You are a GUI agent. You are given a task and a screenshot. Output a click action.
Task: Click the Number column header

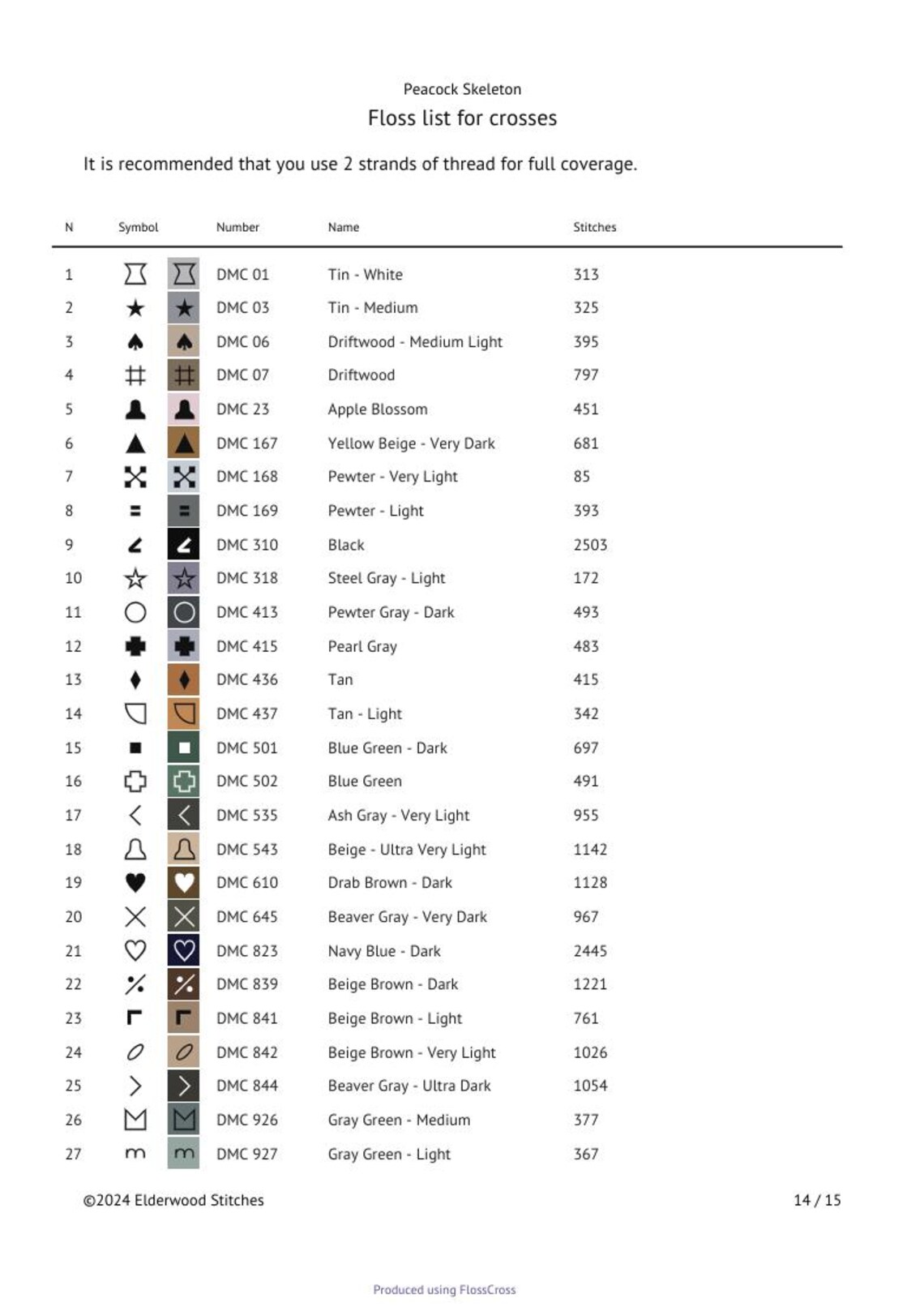coord(237,228)
